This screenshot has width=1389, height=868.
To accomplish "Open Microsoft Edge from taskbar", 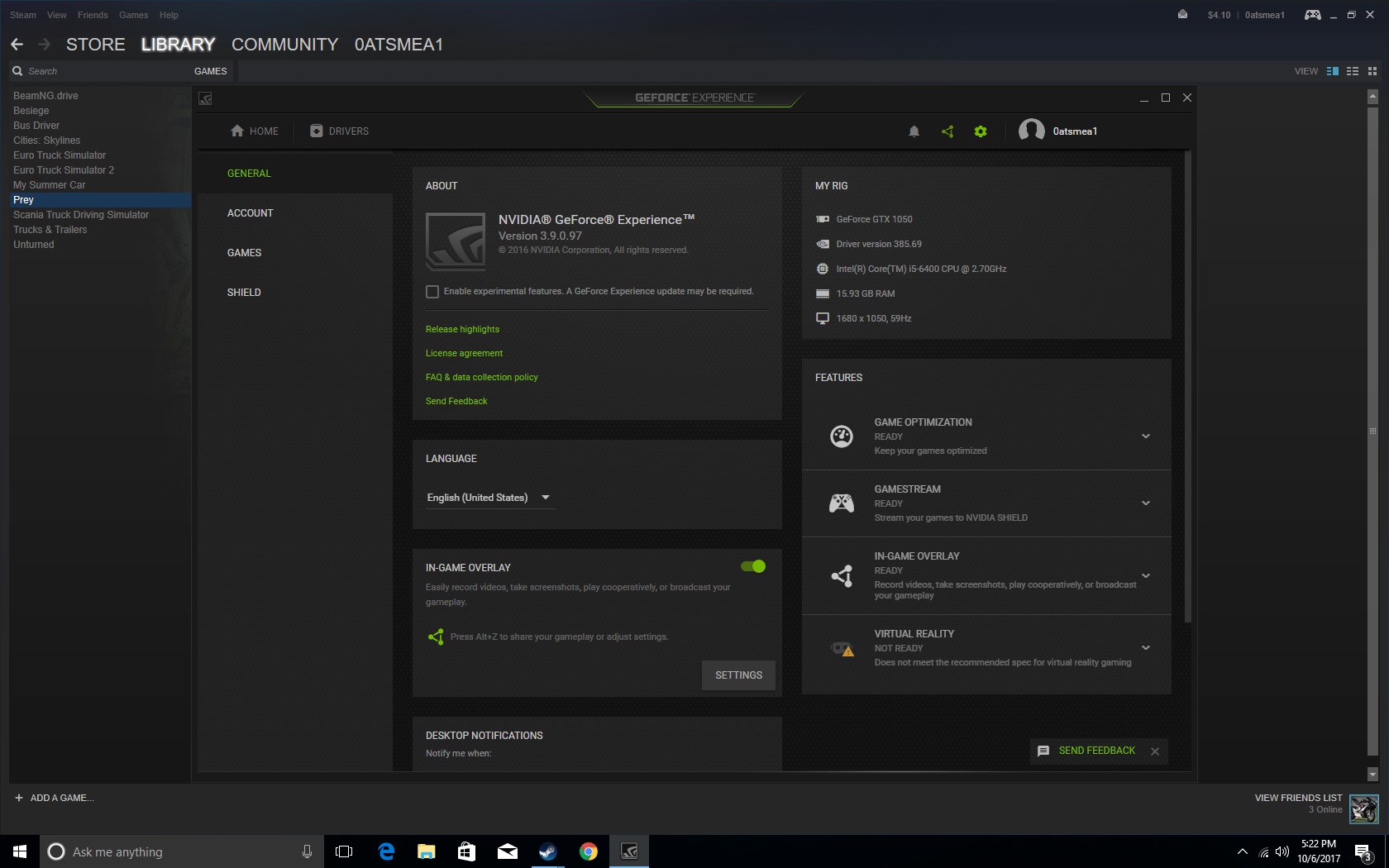I will pyautogui.click(x=386, y=851).
